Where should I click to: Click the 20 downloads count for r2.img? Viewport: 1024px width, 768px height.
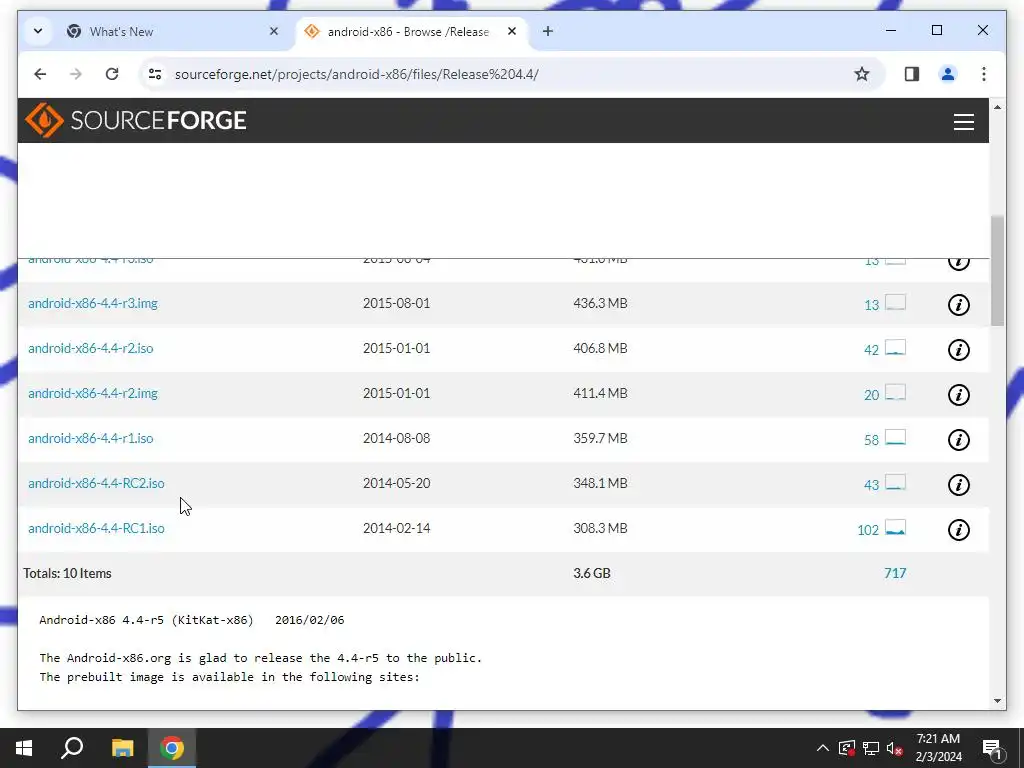(871, 395)
